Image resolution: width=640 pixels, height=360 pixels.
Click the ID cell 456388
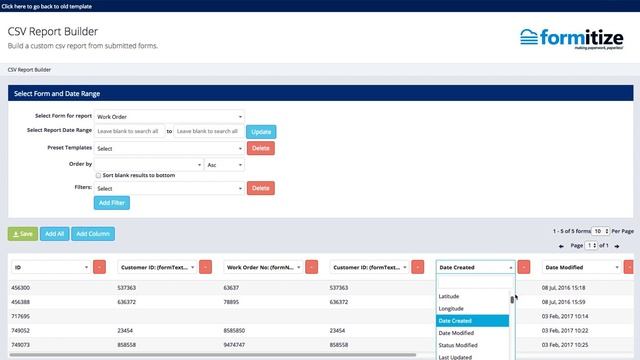click(x=21, y=302)
